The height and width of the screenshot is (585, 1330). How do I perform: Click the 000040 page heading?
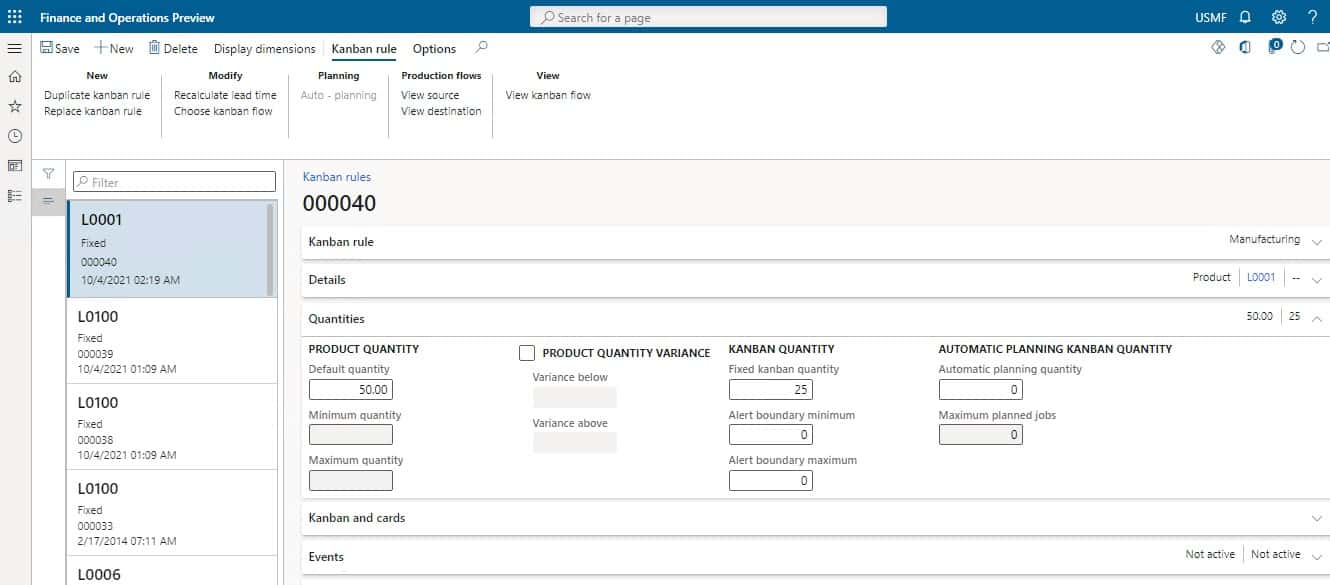pos(339,204)
